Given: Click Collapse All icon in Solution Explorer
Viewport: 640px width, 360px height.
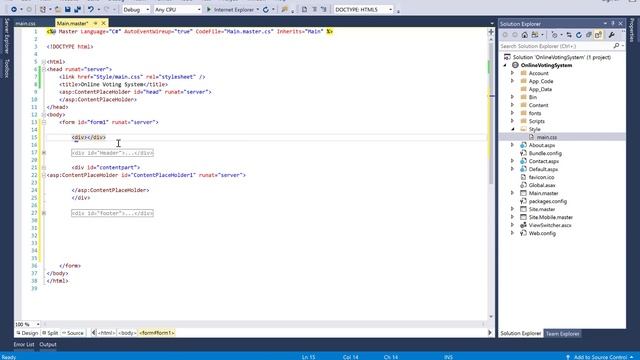Looking at the screenshot, I should pyautogui.click(x=589, y=35).
